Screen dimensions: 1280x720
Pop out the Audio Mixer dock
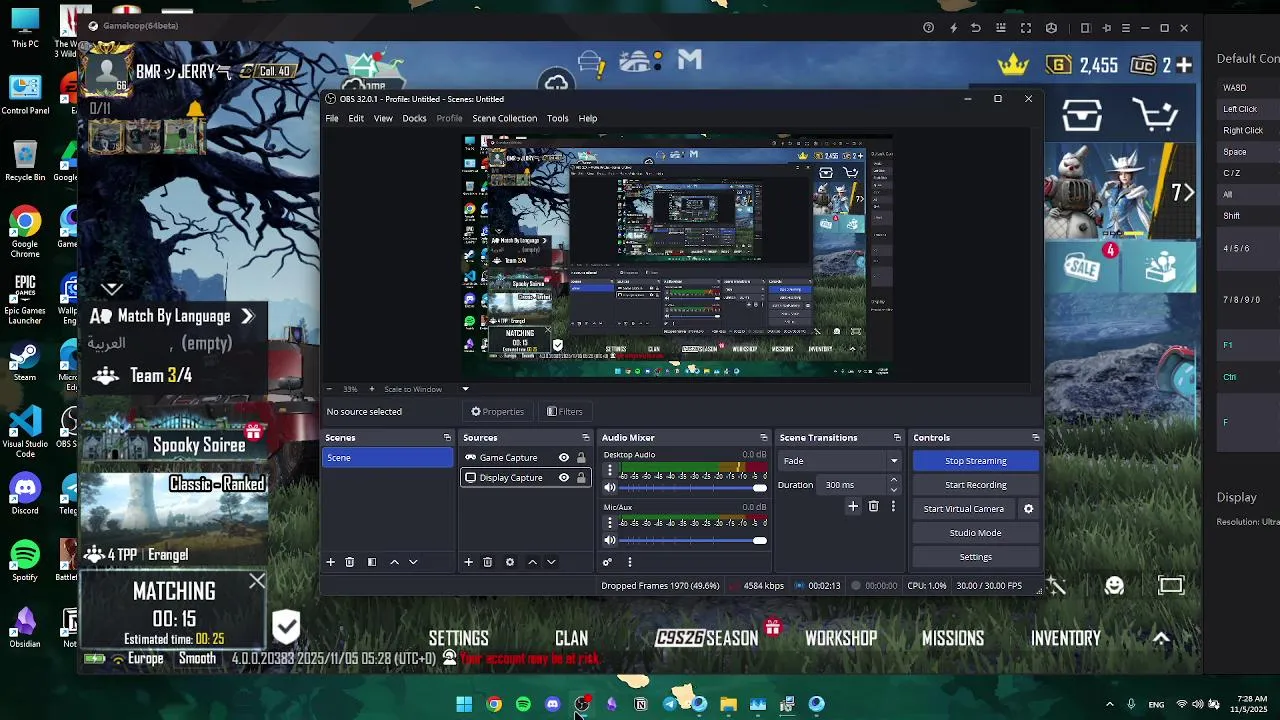point(764,438)
